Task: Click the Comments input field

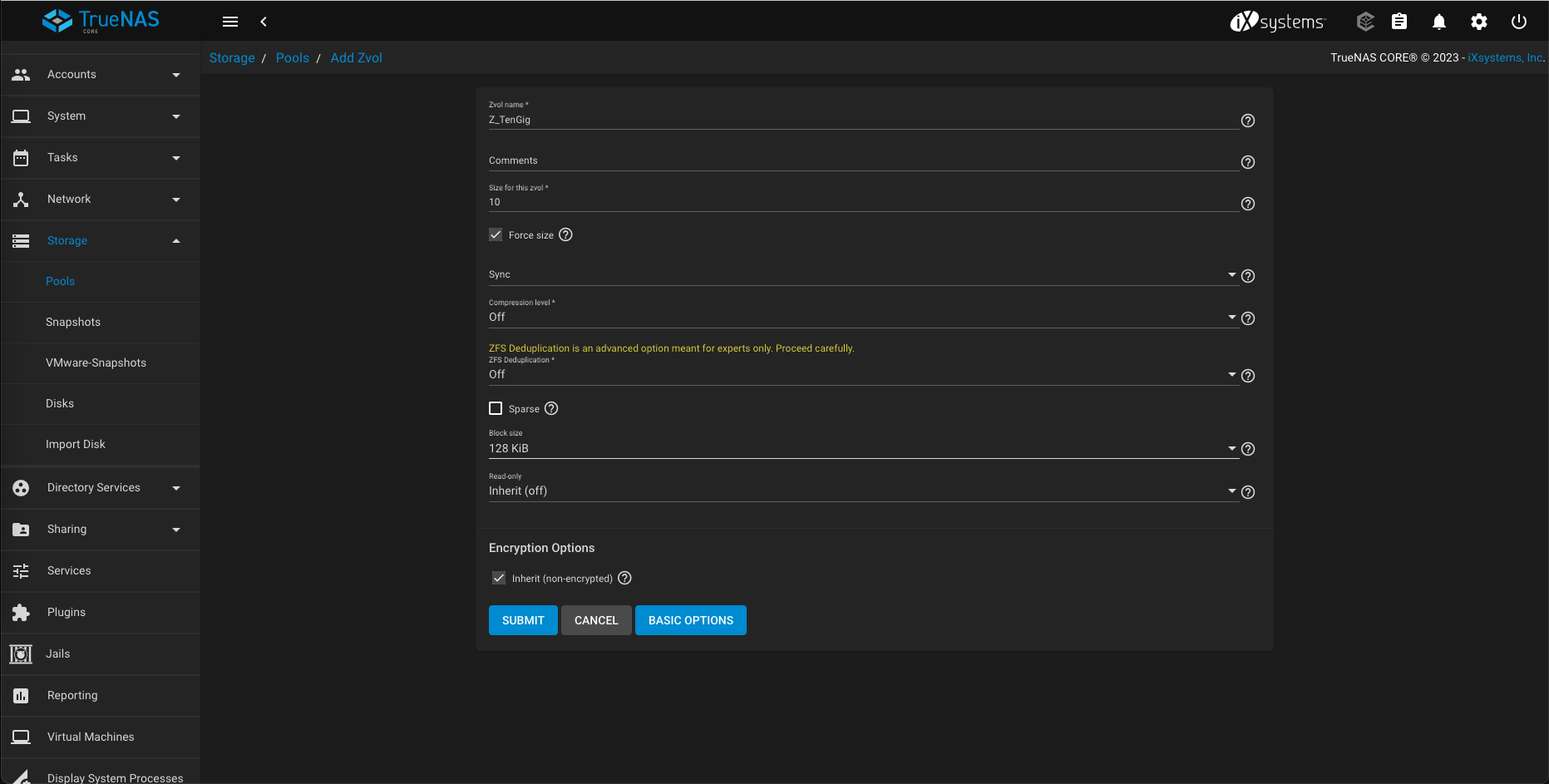Action: click(x=861, y=160)
